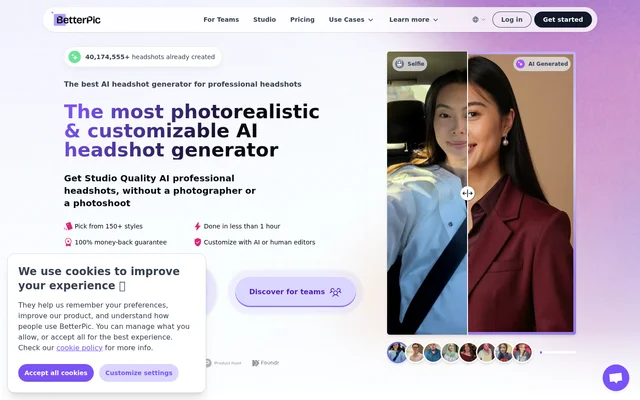The image size is (640, 400).
Task: Open the chat support bubble icon
Action: click(616, 377)
